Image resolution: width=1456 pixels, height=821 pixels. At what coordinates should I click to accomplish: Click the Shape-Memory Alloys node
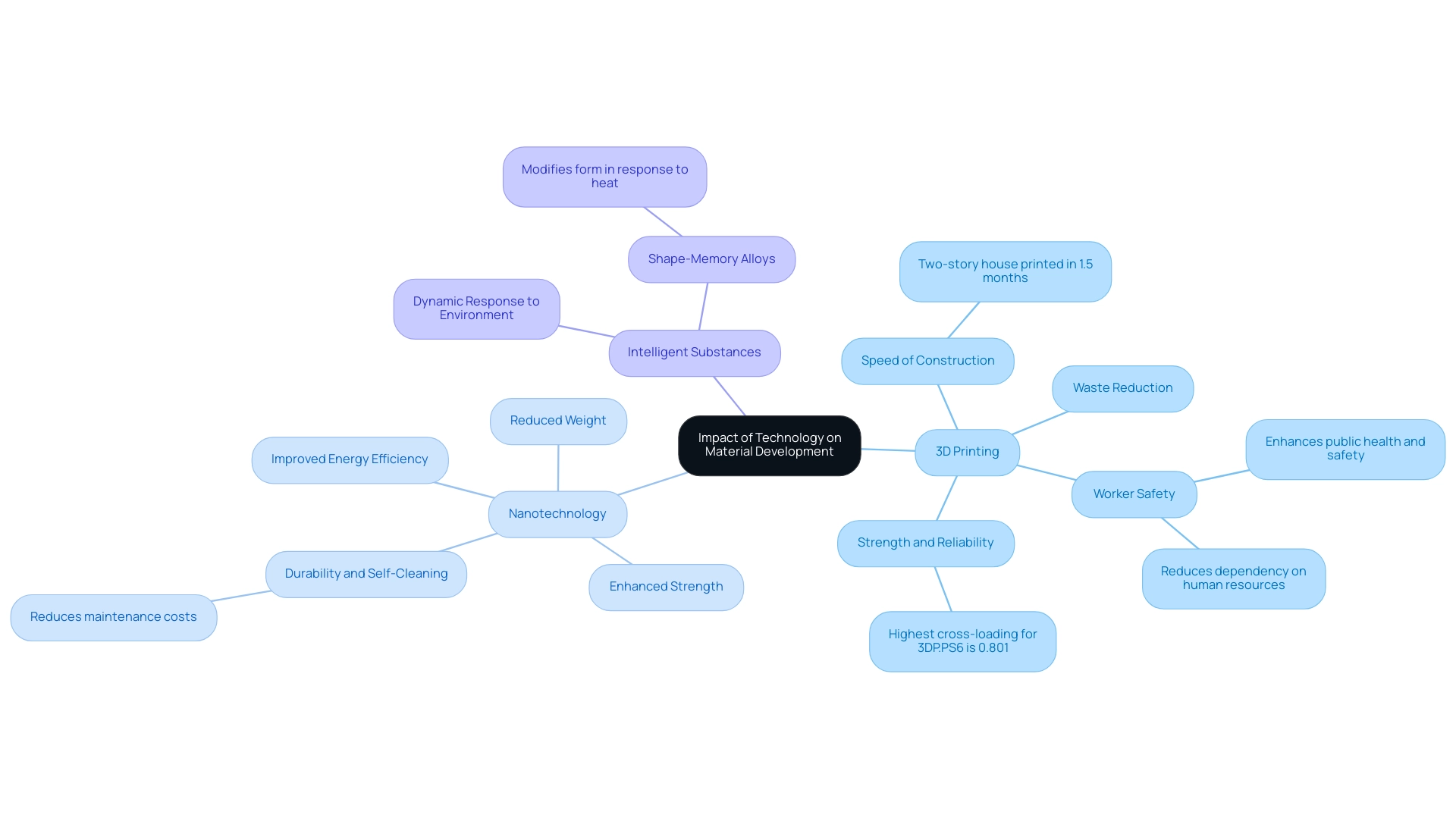tap(711, 258)
